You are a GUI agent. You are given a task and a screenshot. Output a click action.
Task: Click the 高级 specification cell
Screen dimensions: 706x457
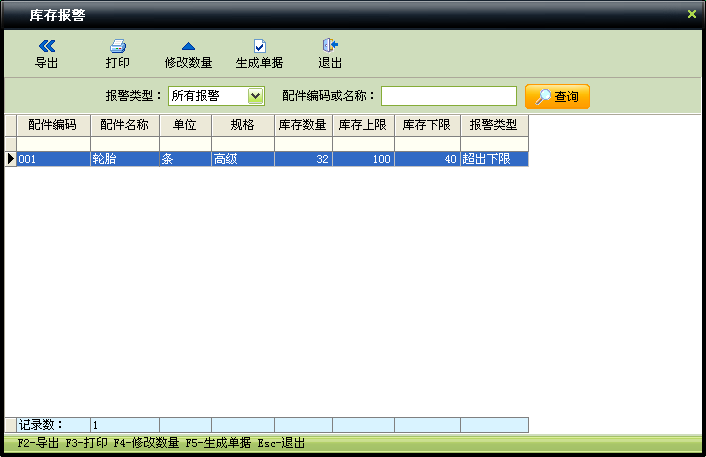[x=243, y=159]
